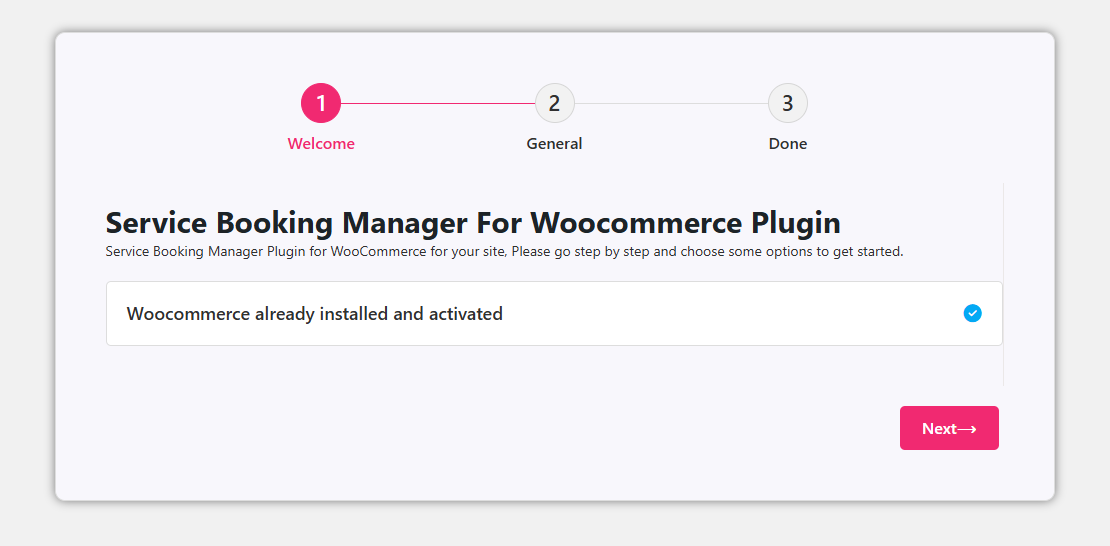Click the arrow icon on Next button
Screen dimensions: 1110x546
tap(967, 429)
